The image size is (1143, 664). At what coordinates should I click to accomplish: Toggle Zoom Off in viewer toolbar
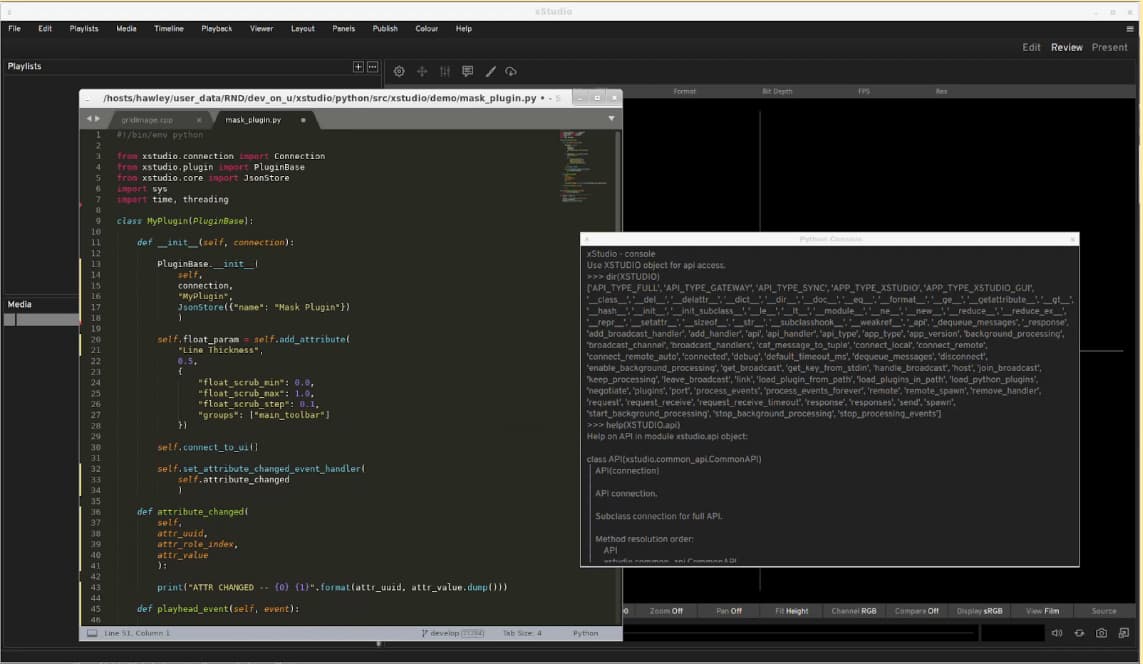coord(666,611)
